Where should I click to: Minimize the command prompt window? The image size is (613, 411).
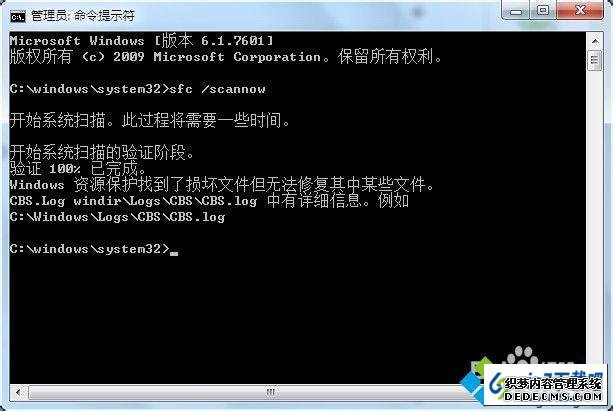click(x=516, y=11)
